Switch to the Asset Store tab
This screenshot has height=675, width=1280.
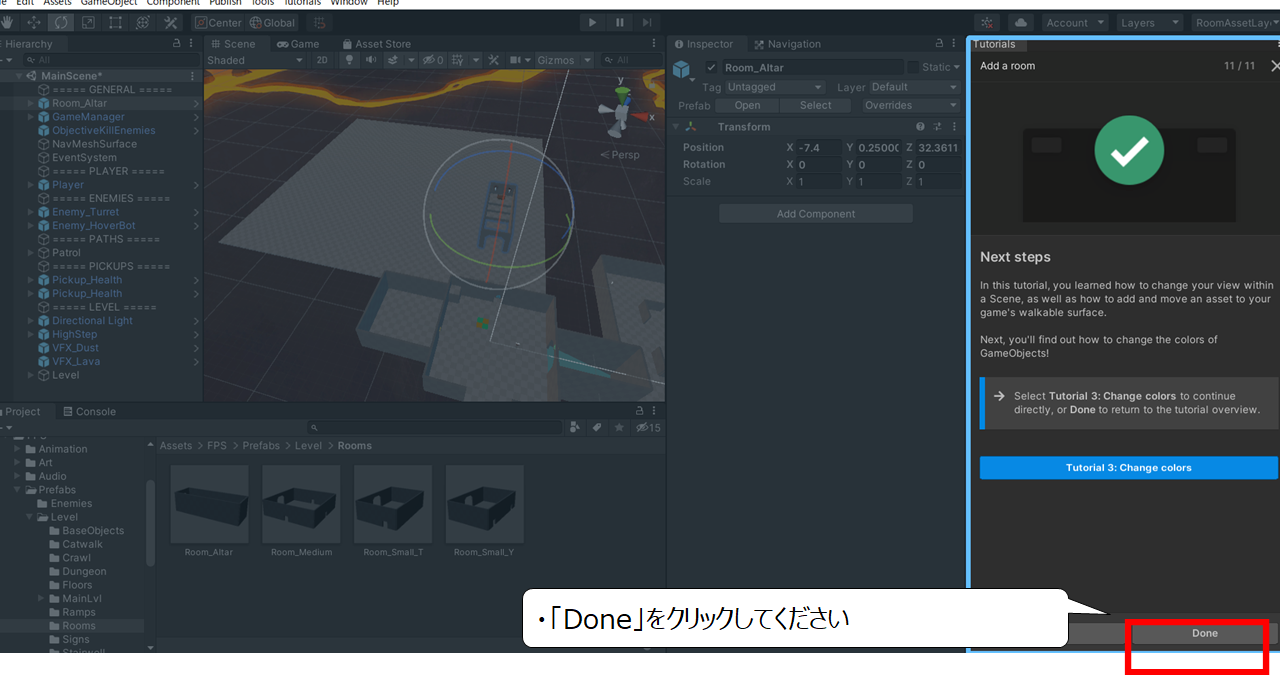point(376,44)
